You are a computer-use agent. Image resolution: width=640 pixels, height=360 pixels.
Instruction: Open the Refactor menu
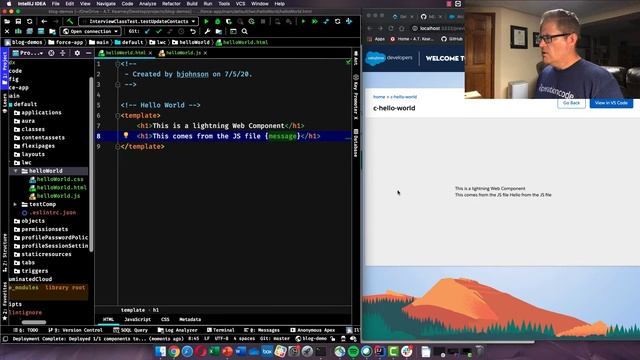[x=171, y=4]
